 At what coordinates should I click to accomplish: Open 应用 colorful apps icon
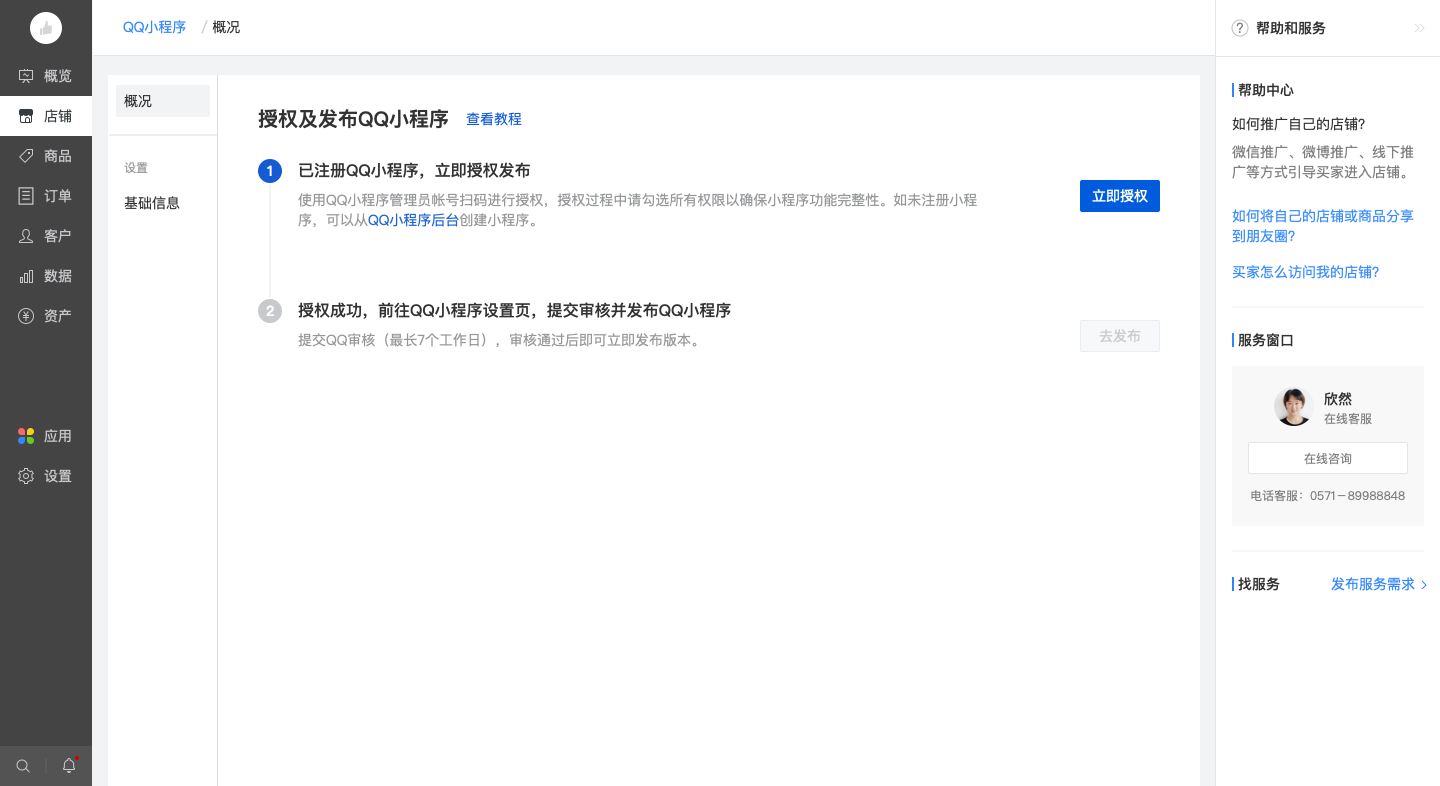point(26,436)
